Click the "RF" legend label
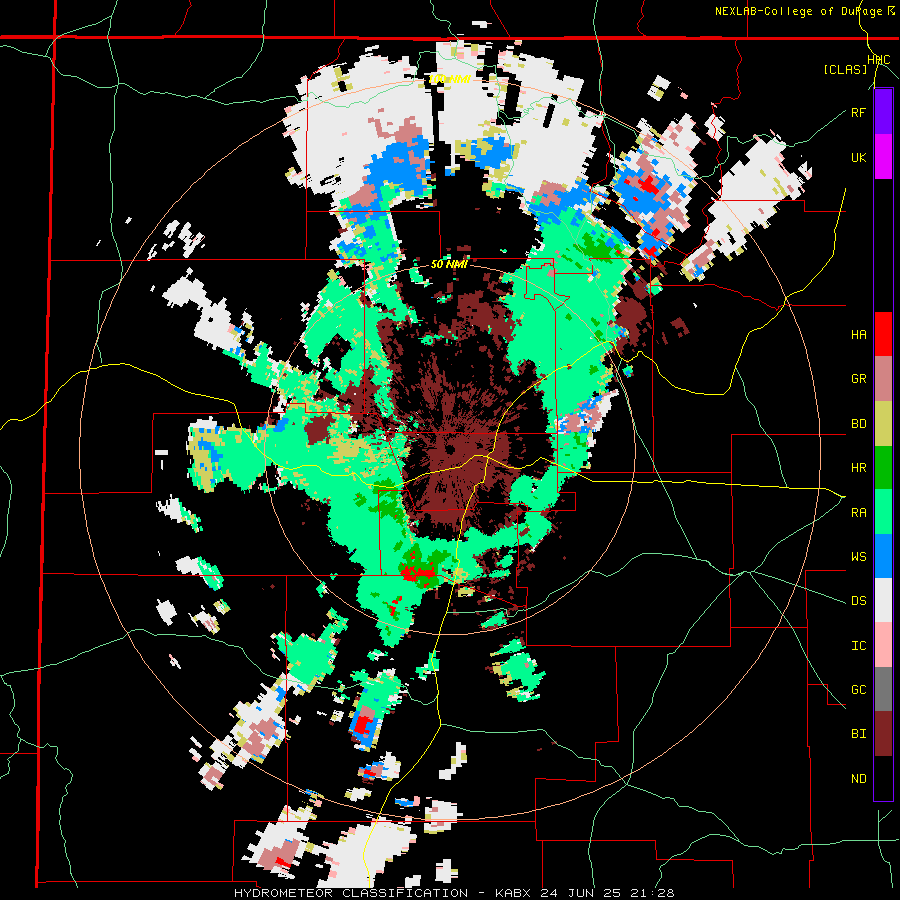The height and width of the screenshot is (900, 900). (858, 112)
